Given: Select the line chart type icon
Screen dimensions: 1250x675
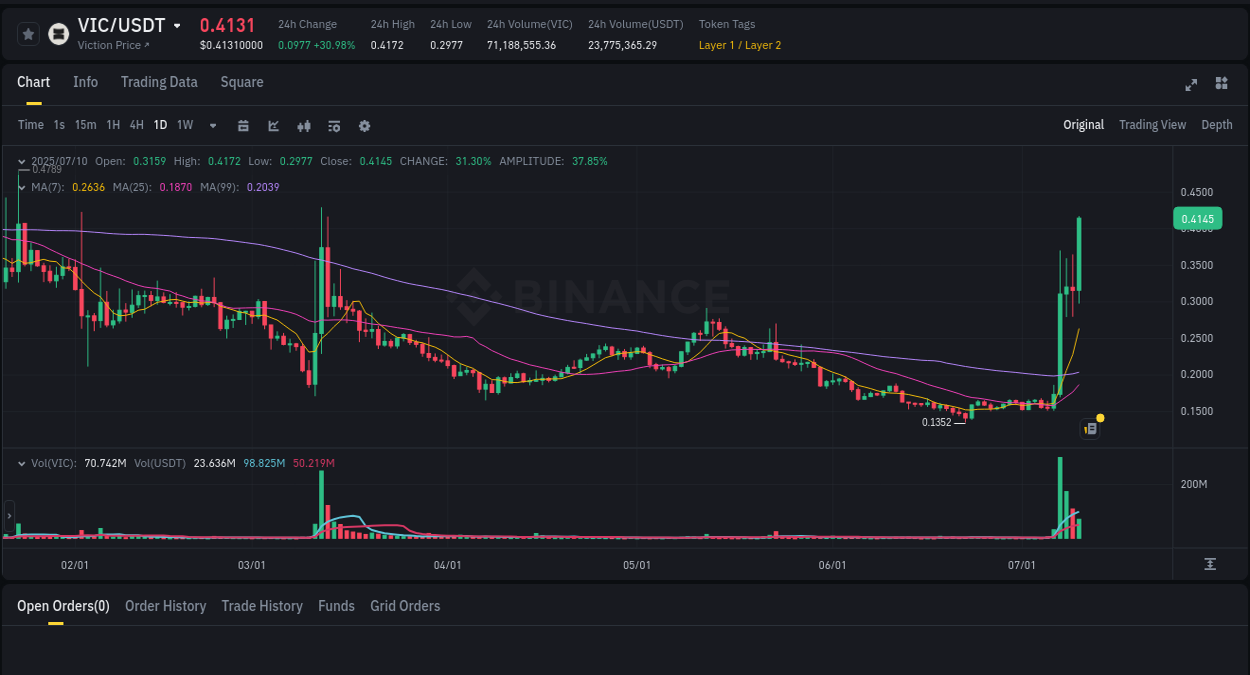Looking at the screenshot, I should [x=272, y=125].
